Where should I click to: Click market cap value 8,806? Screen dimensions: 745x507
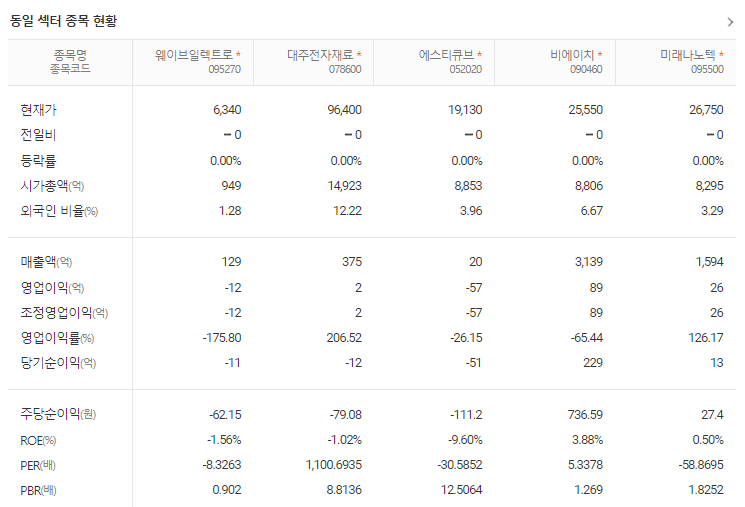[589, 186]
